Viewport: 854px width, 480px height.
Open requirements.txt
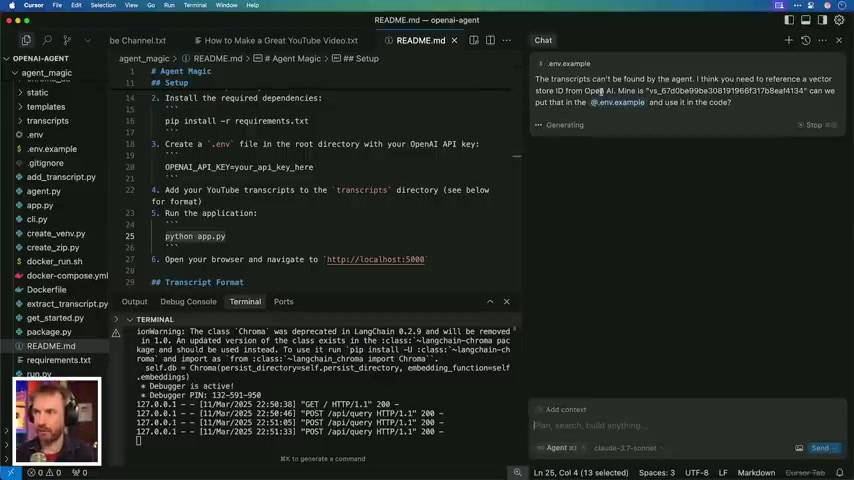pyautogui.click(x=58, y=360)
